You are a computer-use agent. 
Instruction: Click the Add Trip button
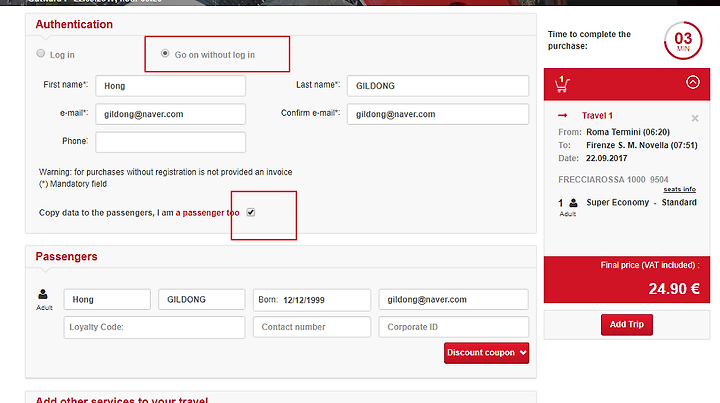coord(627,325)
